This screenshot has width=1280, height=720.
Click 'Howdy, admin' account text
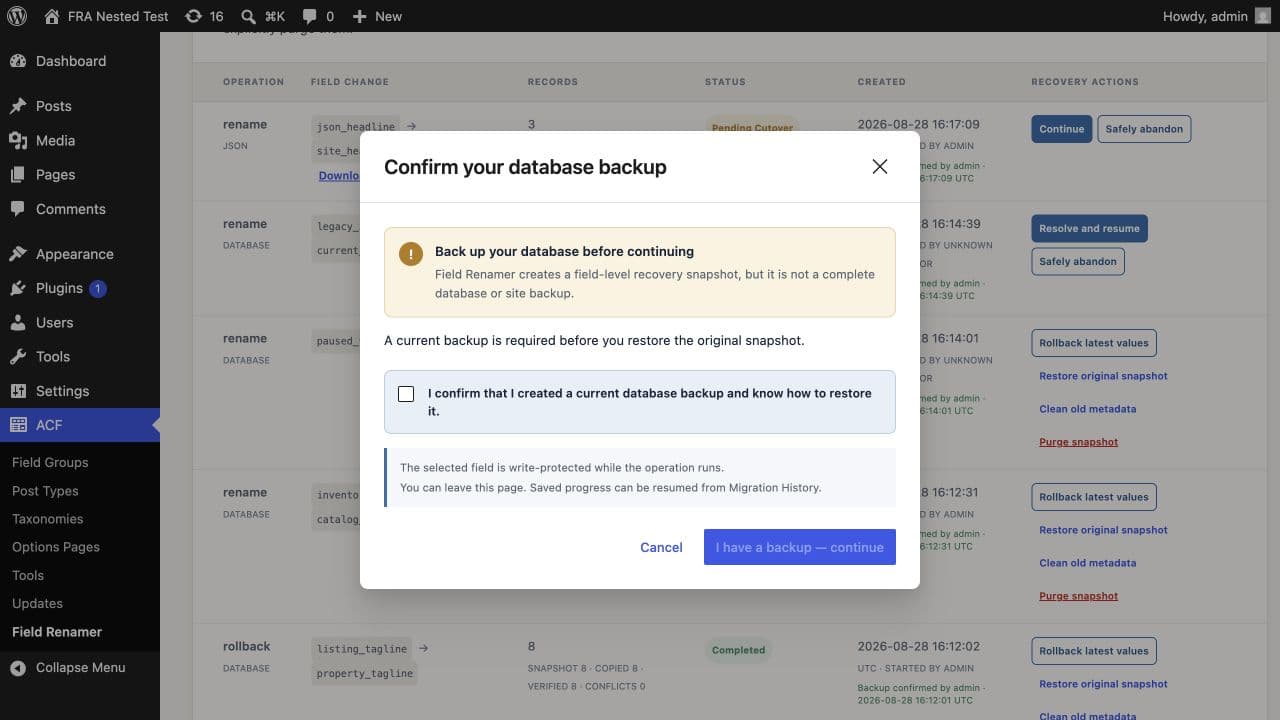(1205, 16)
